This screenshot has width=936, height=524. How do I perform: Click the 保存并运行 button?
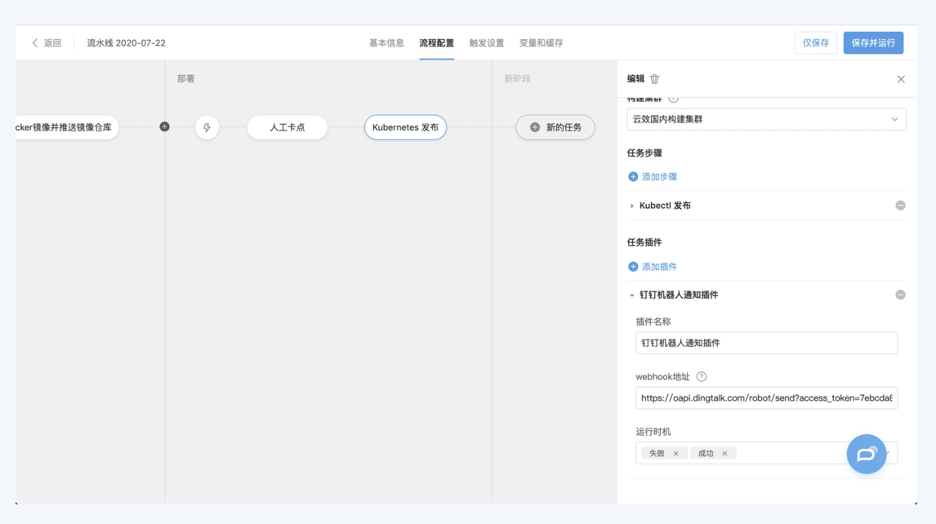click(x=873, y=43)
